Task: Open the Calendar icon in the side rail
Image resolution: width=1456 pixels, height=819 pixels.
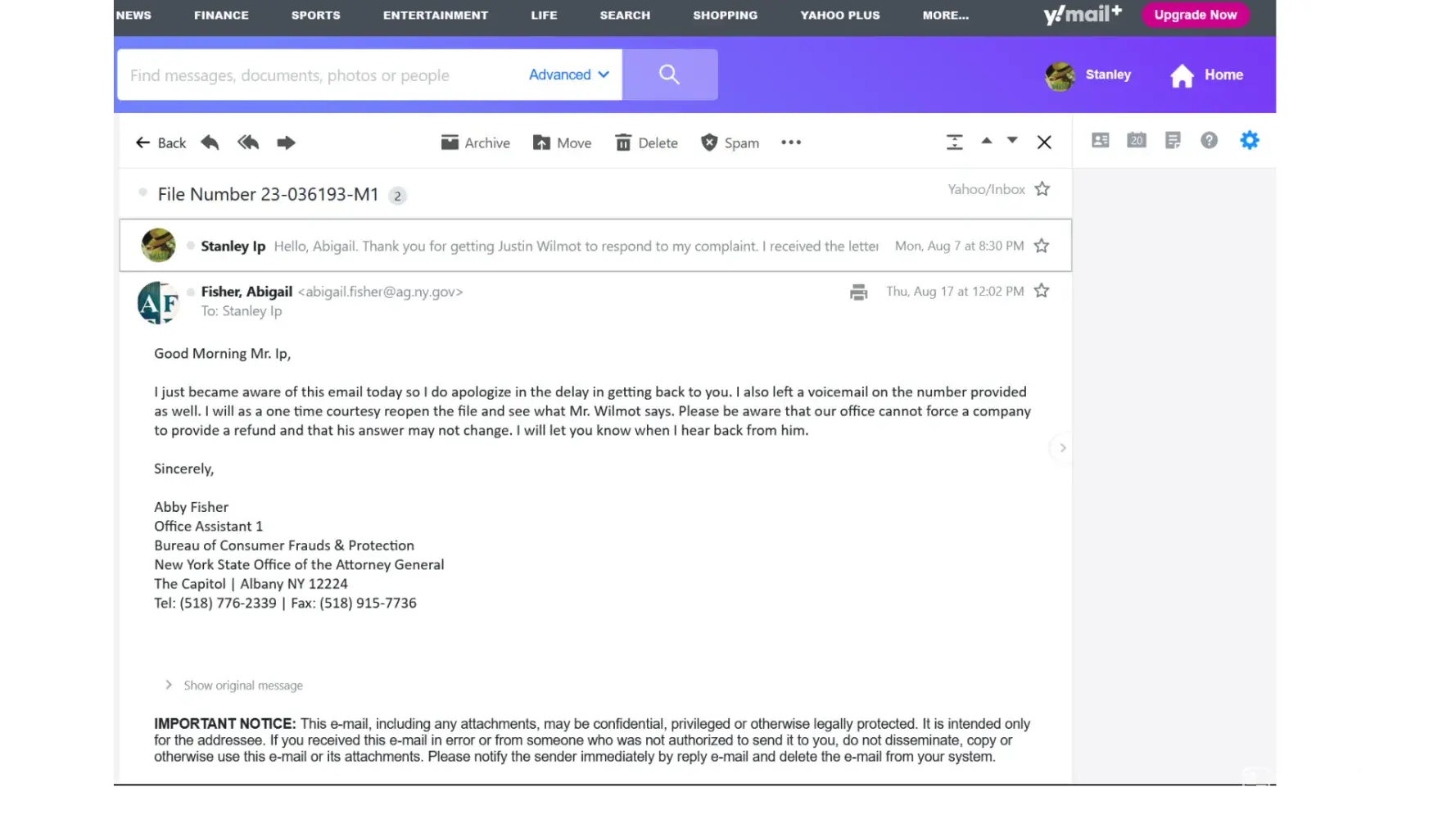Action: click(1137, 140)
